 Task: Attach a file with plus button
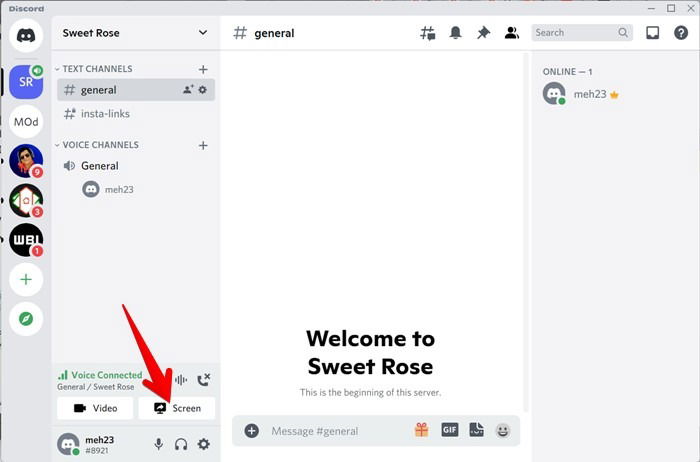252,431
